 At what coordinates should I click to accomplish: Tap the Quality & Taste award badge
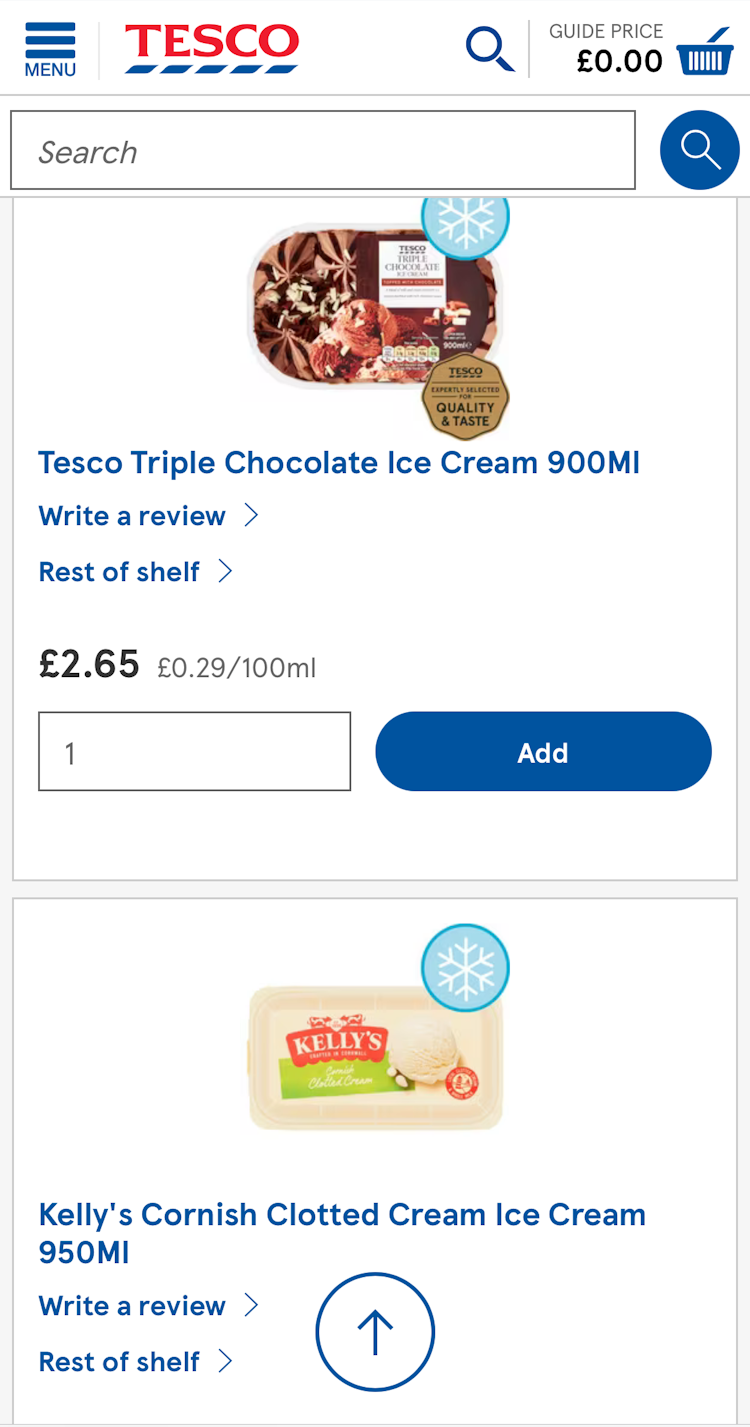[465, 397]
